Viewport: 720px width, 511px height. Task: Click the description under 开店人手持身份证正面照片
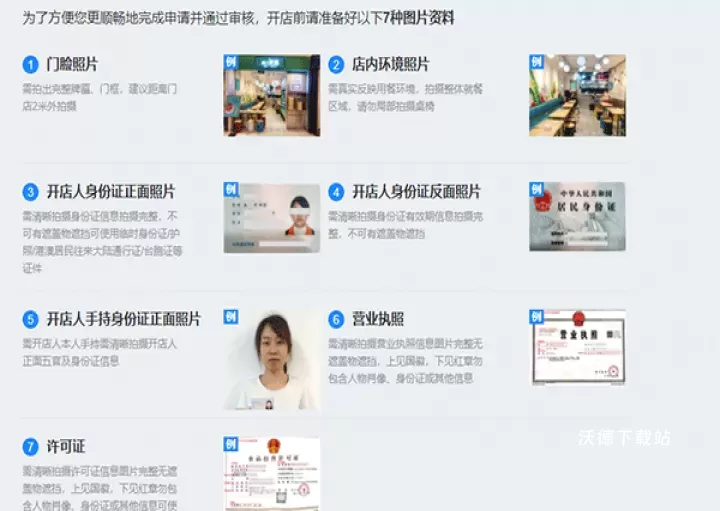100,353
